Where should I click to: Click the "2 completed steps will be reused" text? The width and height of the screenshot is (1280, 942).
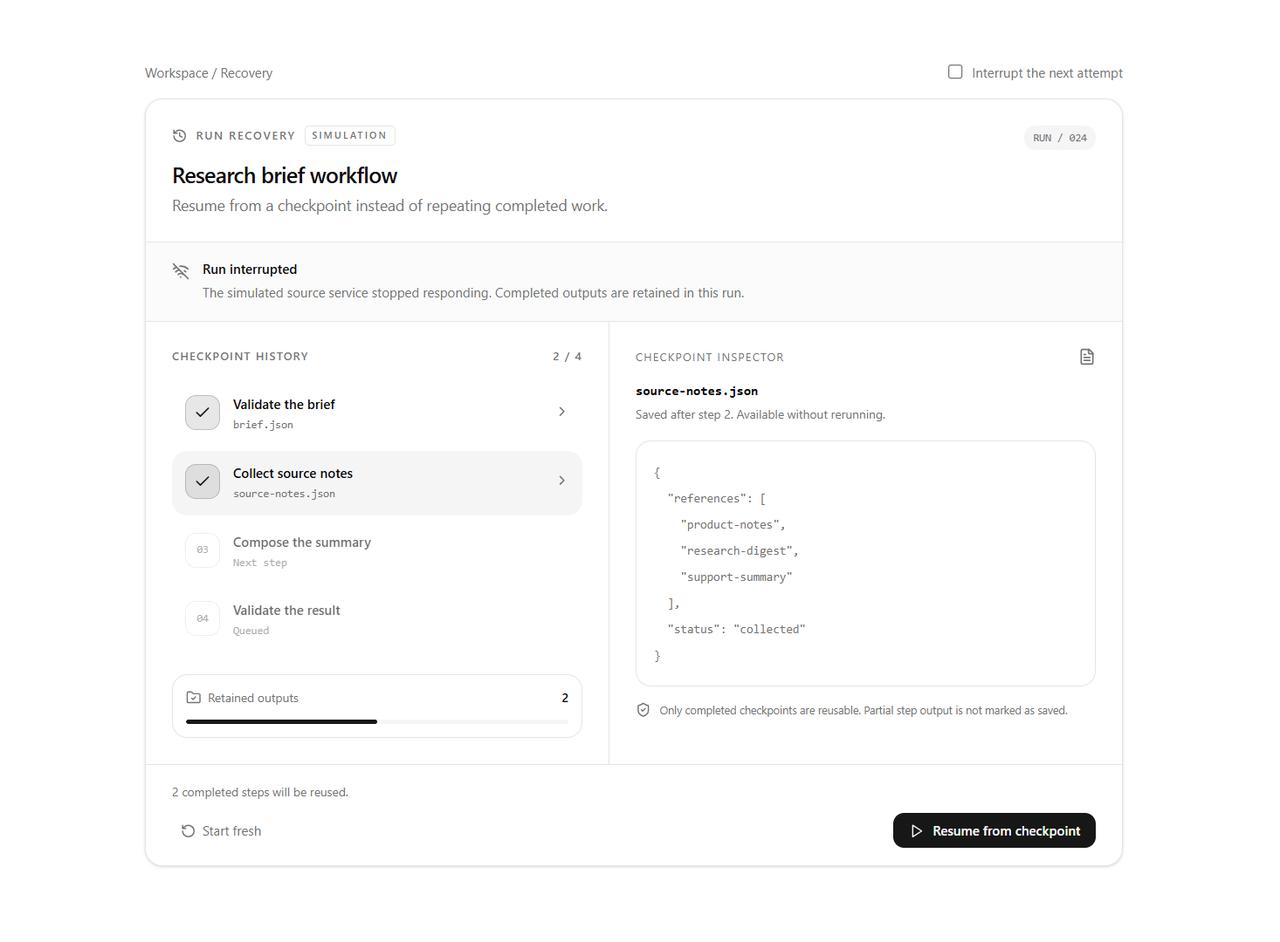tap(260, 792)
